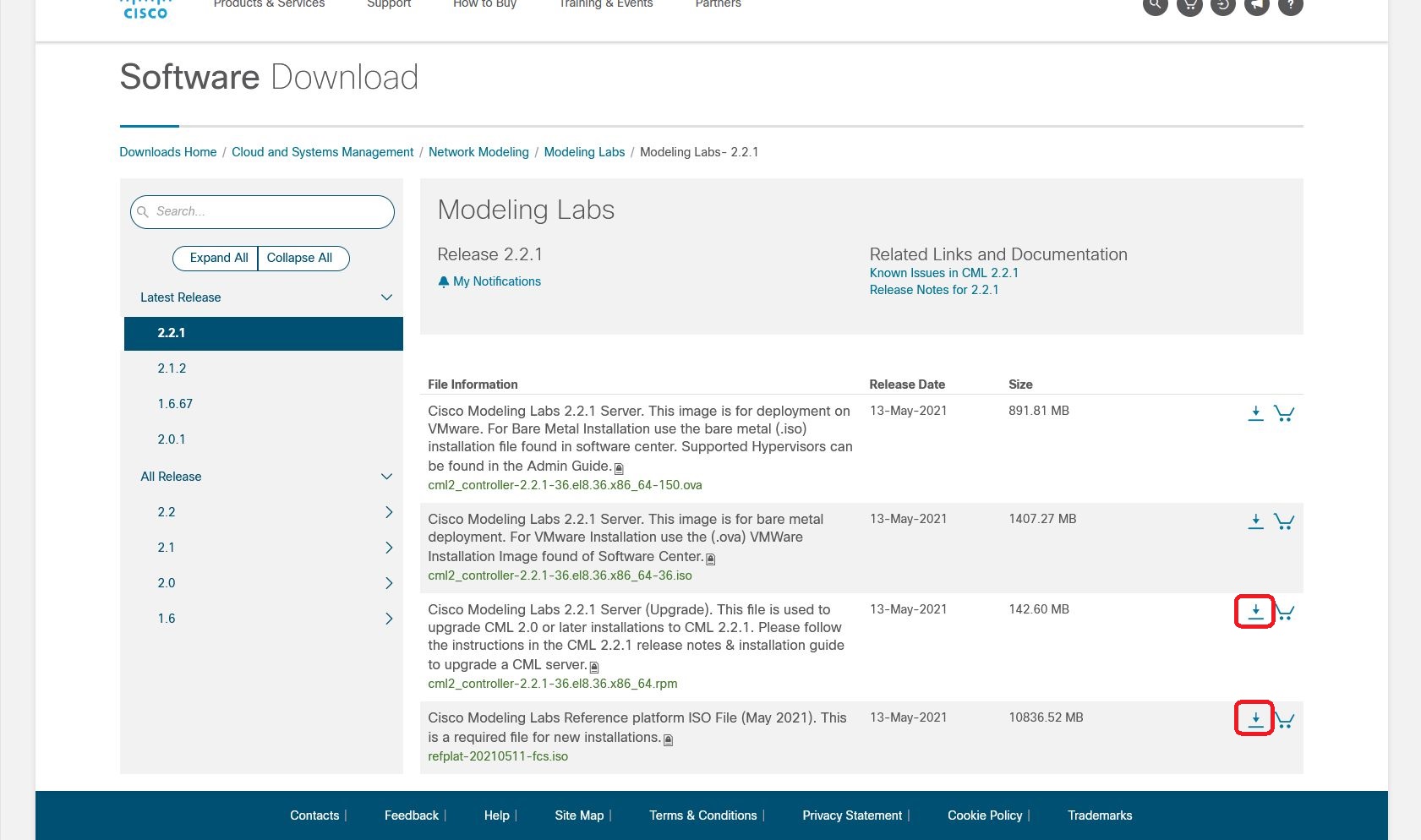The width and height of the screenshot is (1421, 840).
Task: Open Trademarks footer link
Action: pos(1100,815)
